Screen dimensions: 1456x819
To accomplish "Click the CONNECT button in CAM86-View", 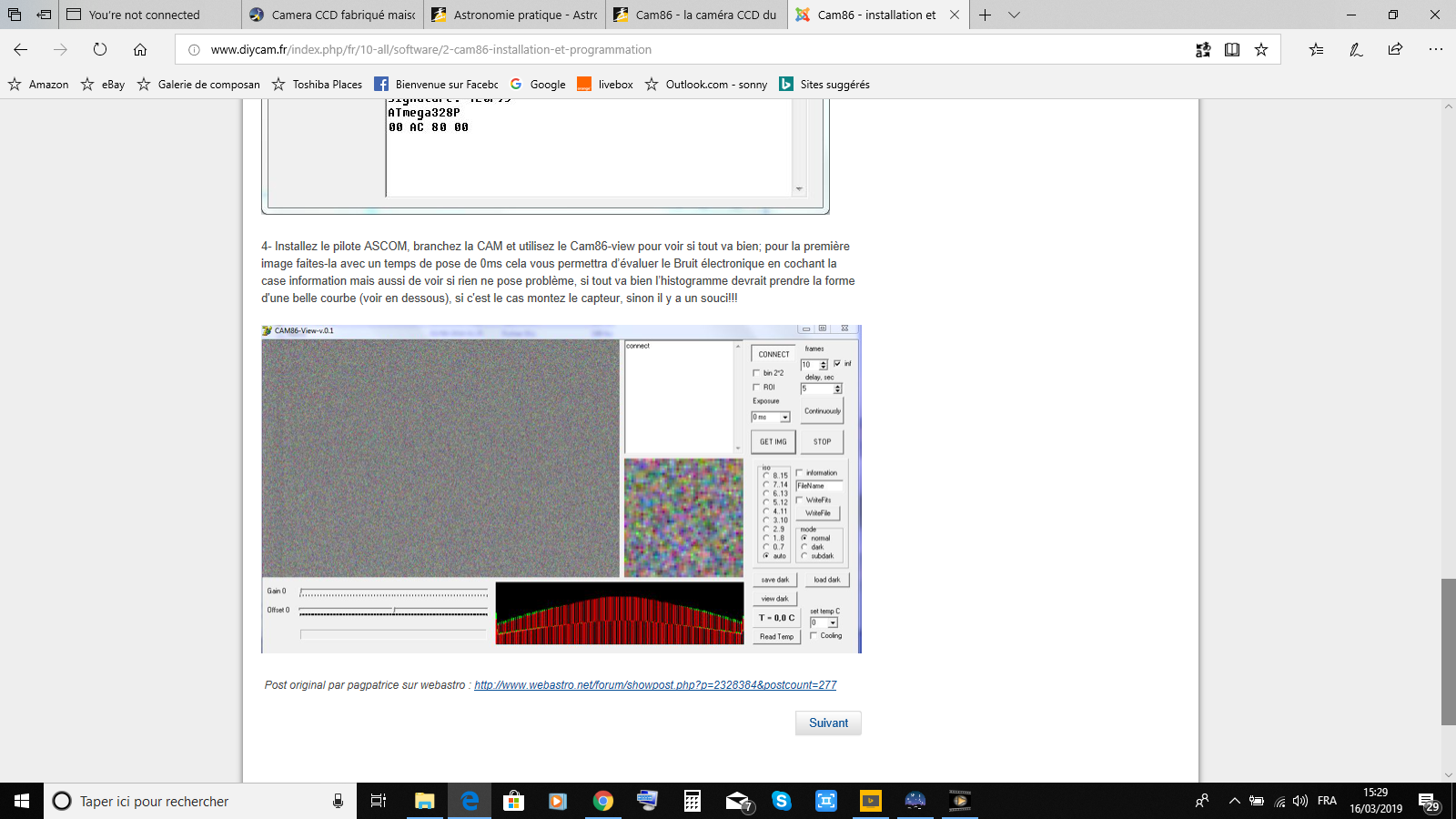I will (773, 355).
